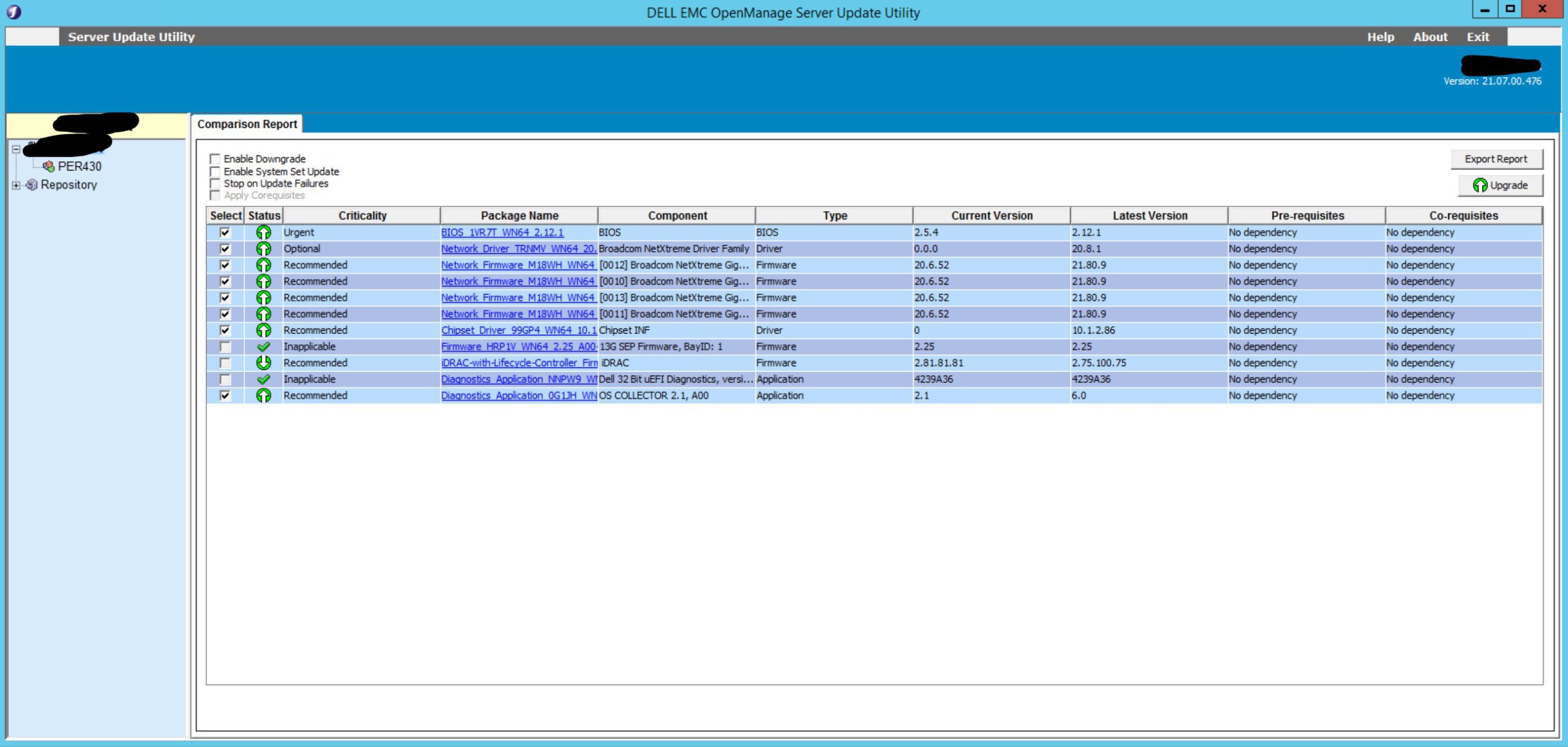Open Network_Firmware_M18WH link for [0010] Broadcom
This screenshot has width=1568, height=747.
[x=519, y=281]
